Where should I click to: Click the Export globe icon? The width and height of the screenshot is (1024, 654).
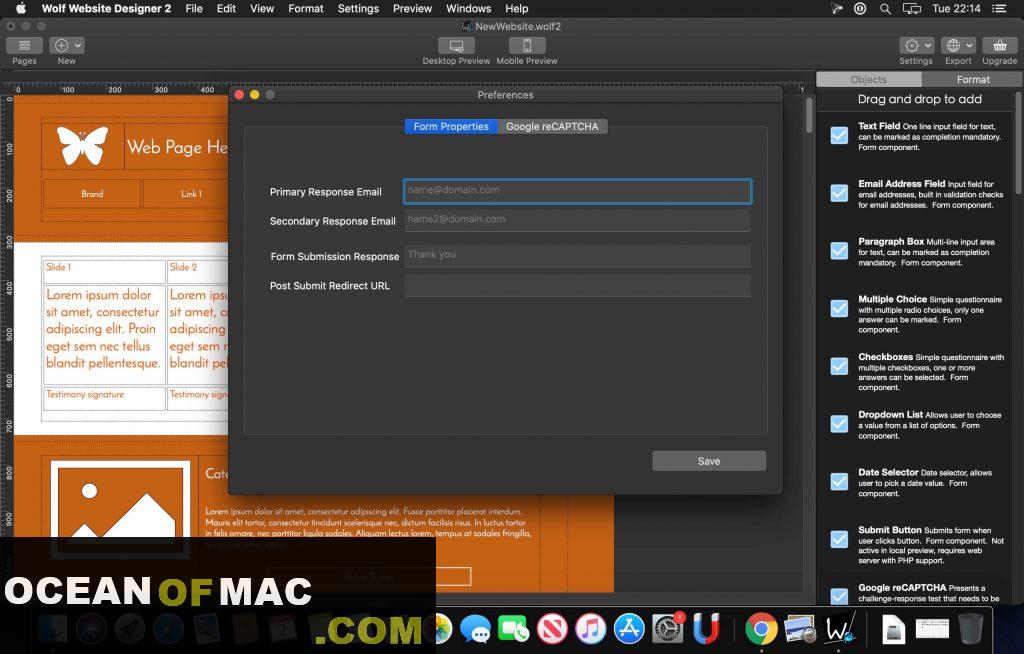click(x=953, y=45)
